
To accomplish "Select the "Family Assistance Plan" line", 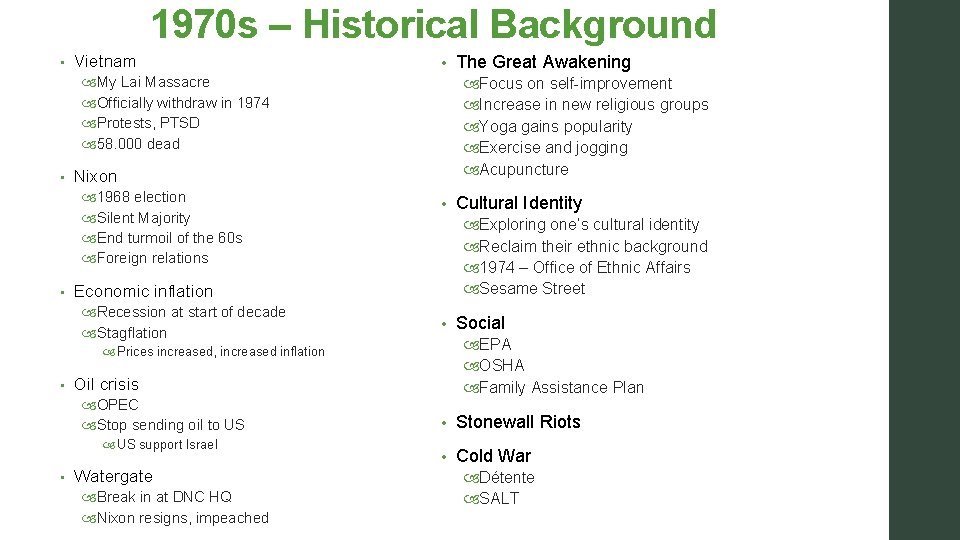I will click(x=561, y=388).
